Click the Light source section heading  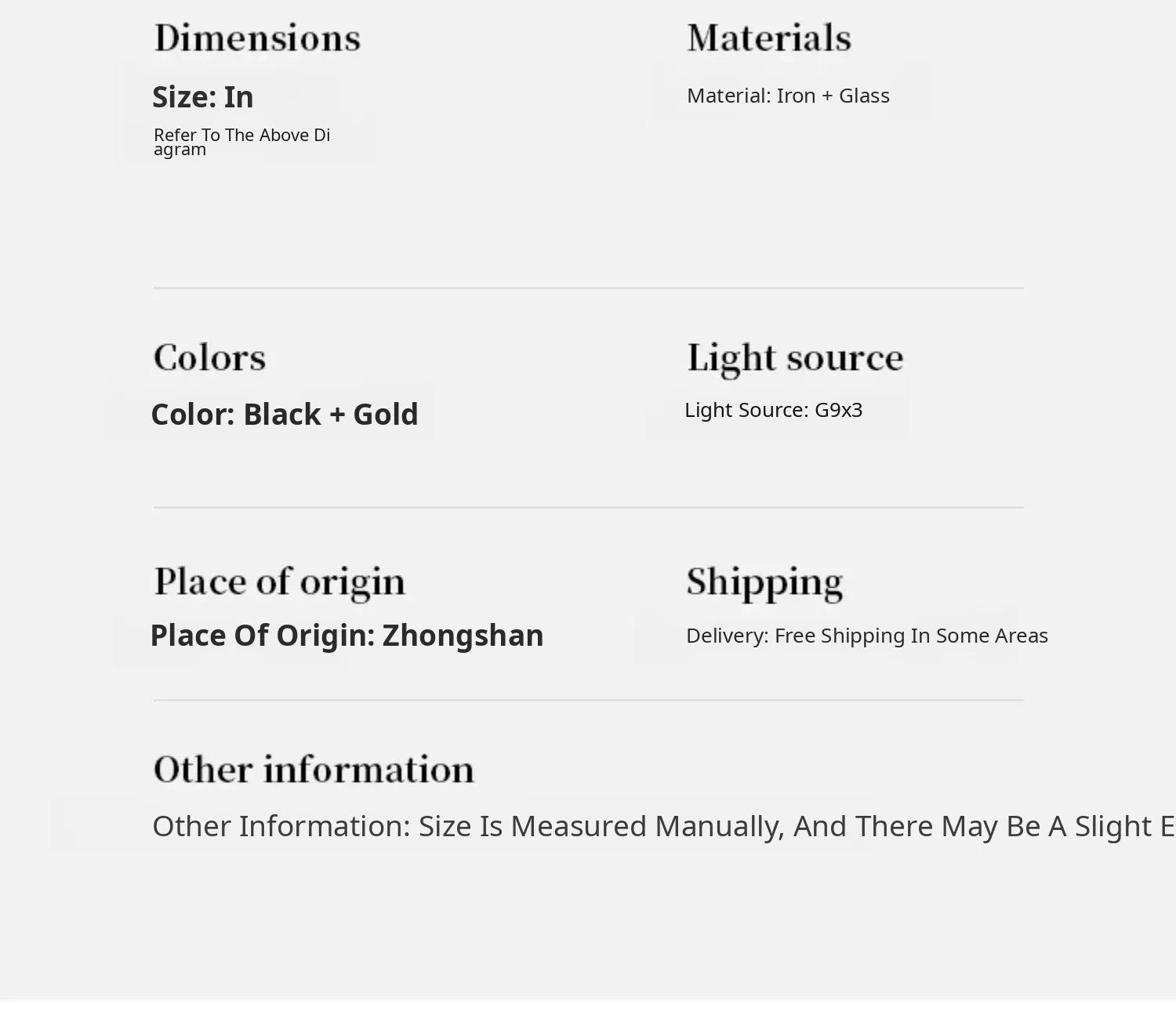pyautogui.click(x=795, y=357)
